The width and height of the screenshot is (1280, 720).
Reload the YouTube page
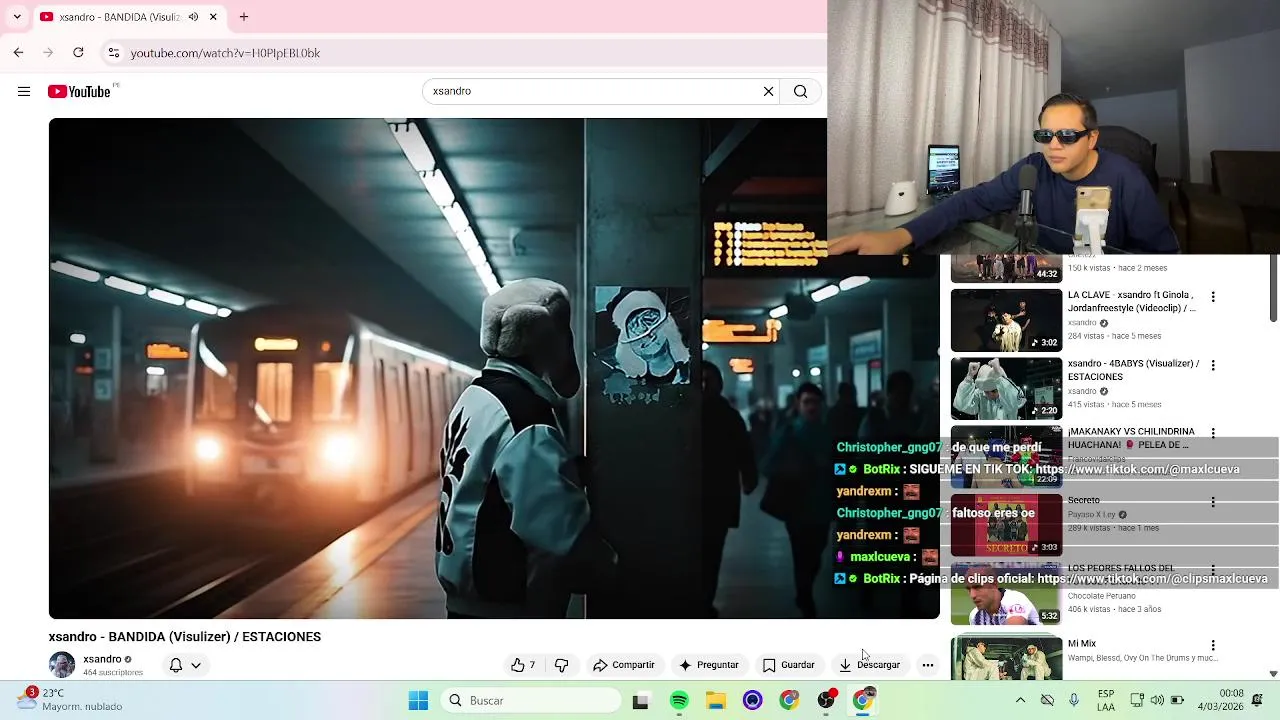(x=78, y=52)
